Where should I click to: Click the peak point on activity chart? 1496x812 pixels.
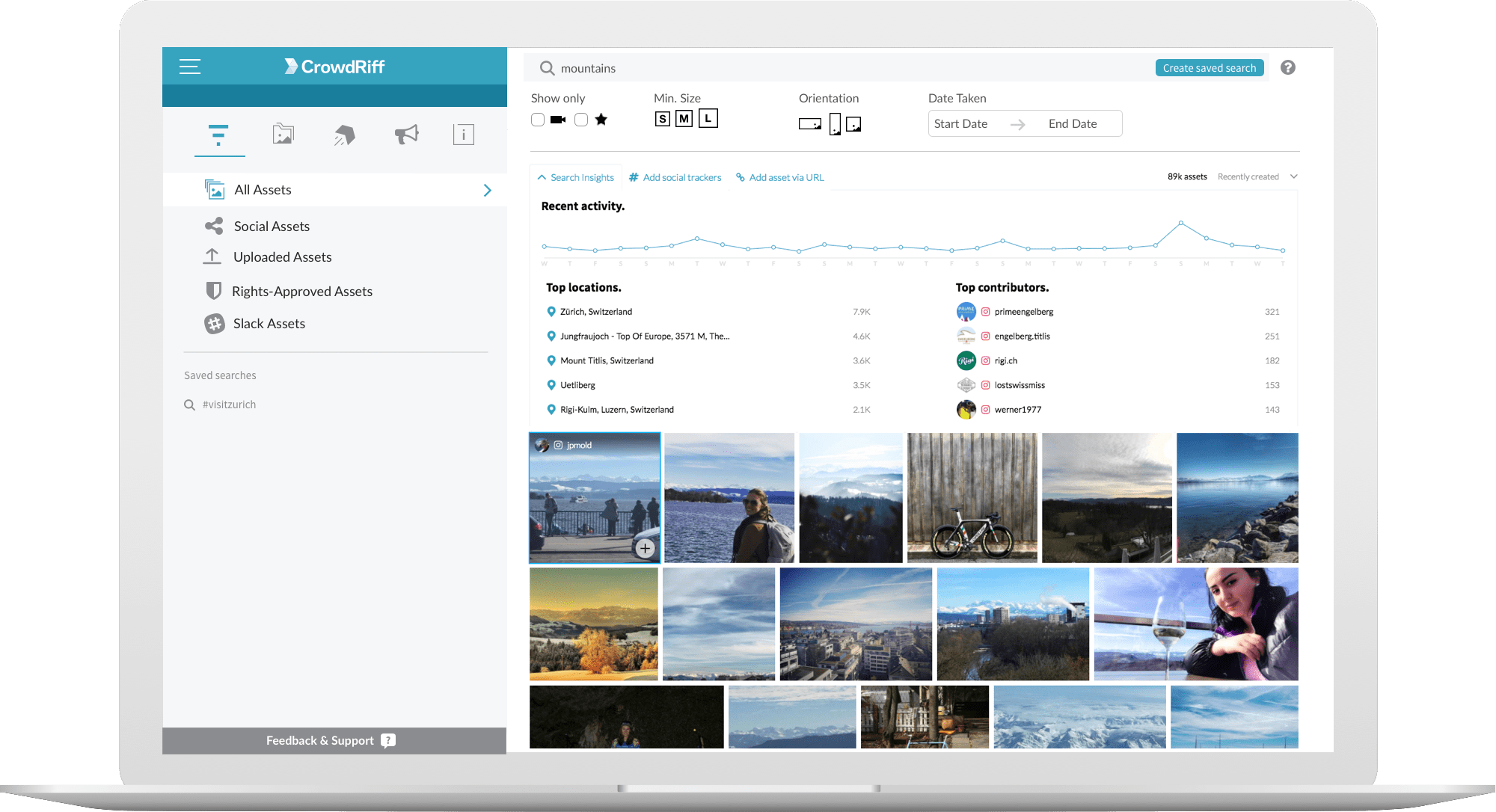coord(1181,223)
